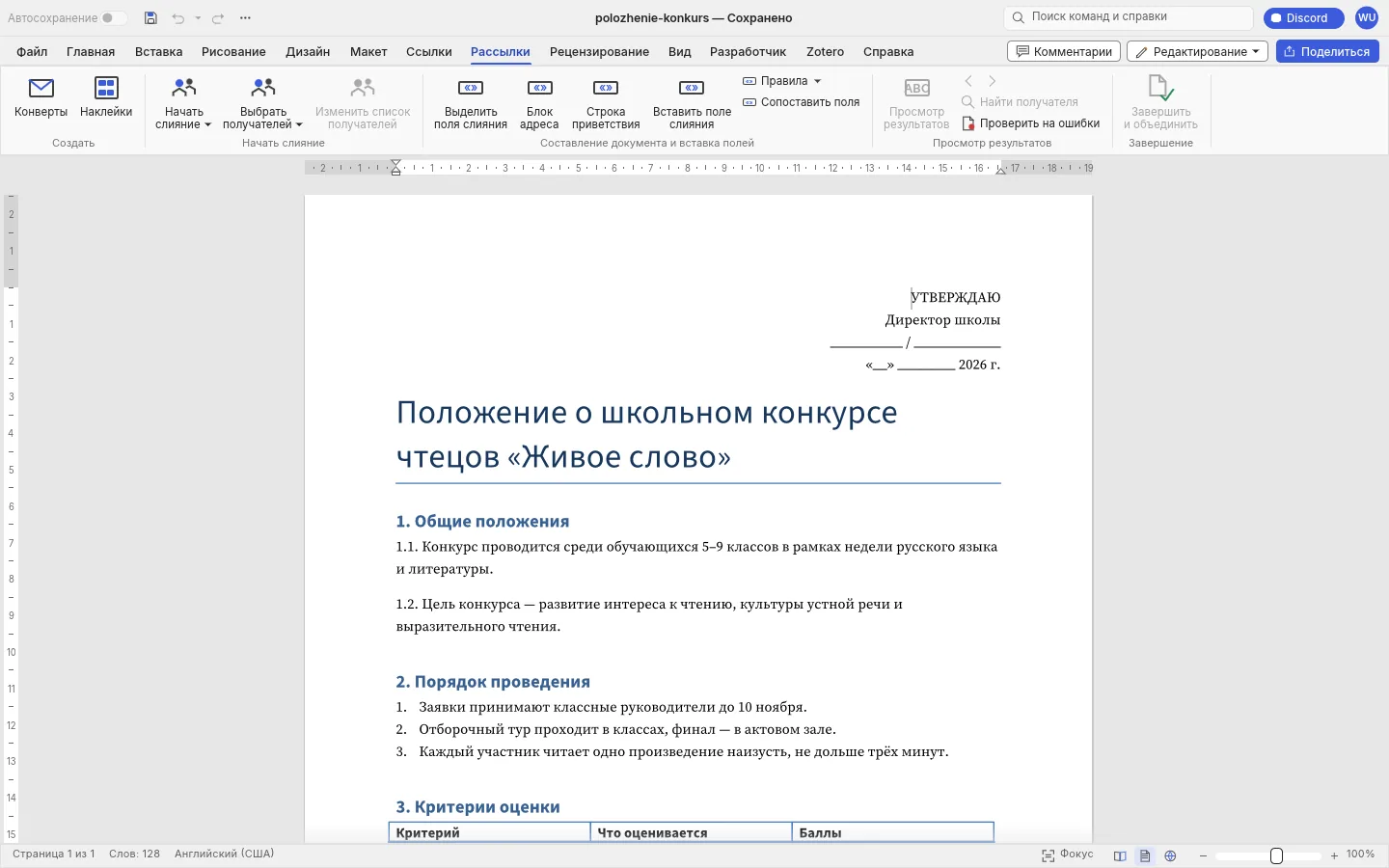
Task: Open Insert Merge Field (Вставить поле слияния)
Action: pyautogui.click(x=692, y=104)
